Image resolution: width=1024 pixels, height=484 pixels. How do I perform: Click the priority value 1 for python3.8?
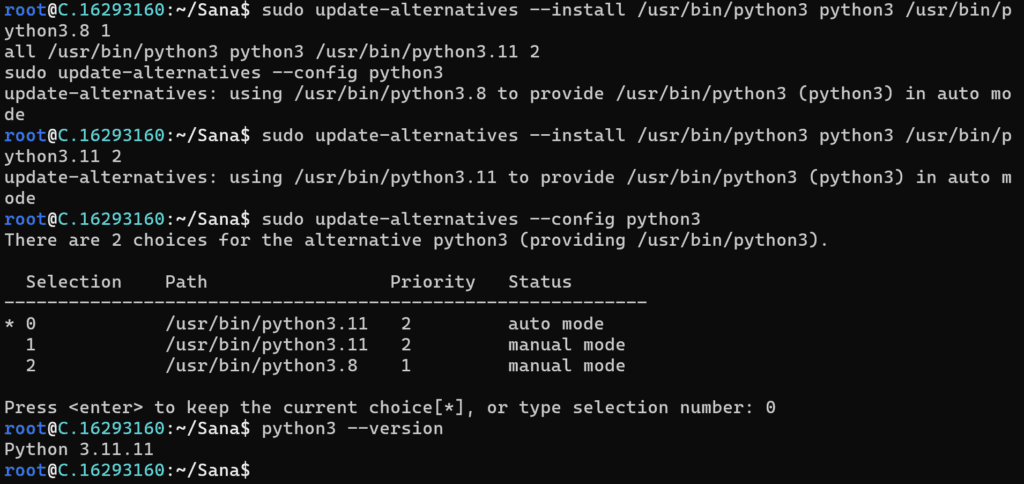(x=406, y=366)
